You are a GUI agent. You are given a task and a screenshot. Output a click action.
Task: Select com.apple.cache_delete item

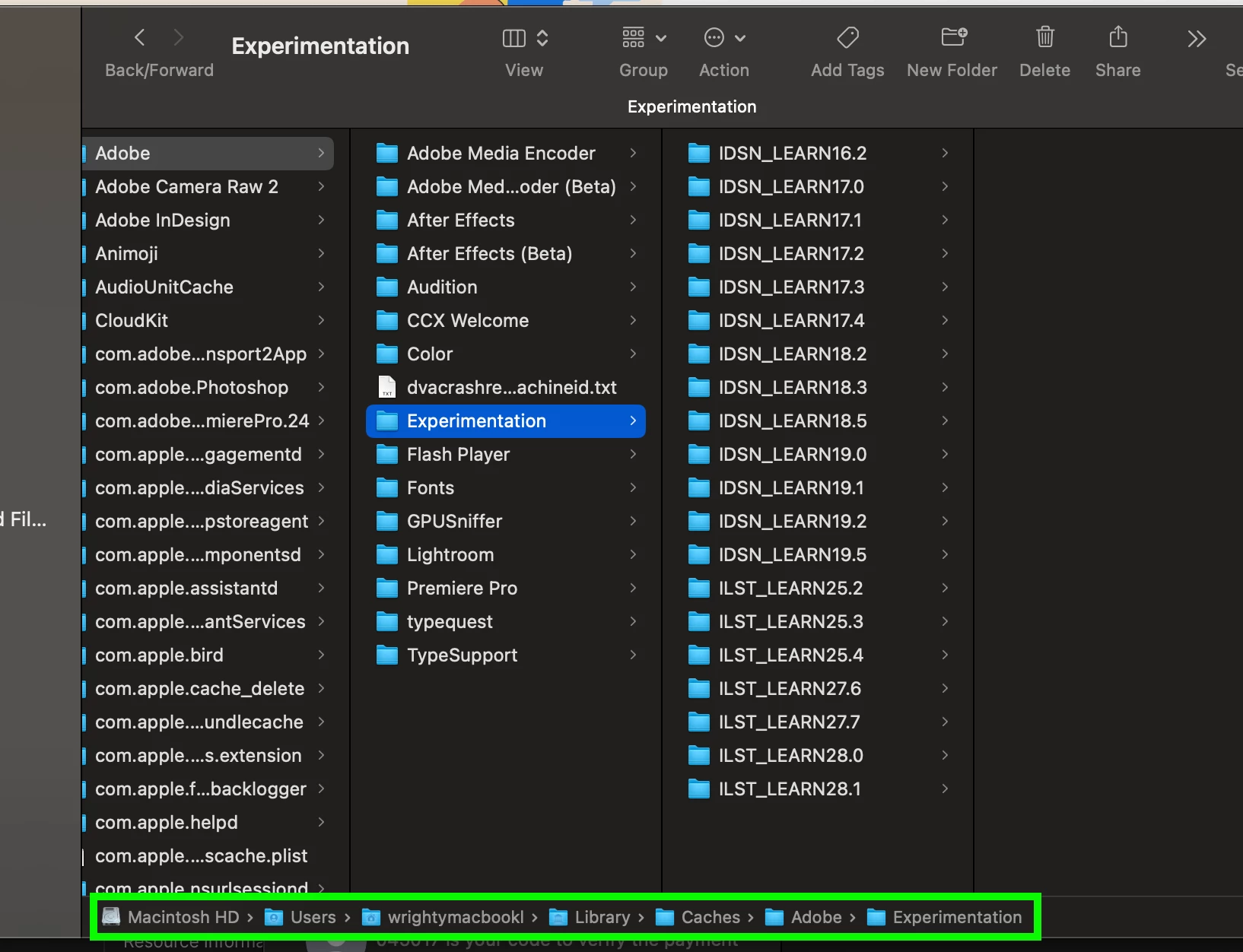tap(208, 689)
